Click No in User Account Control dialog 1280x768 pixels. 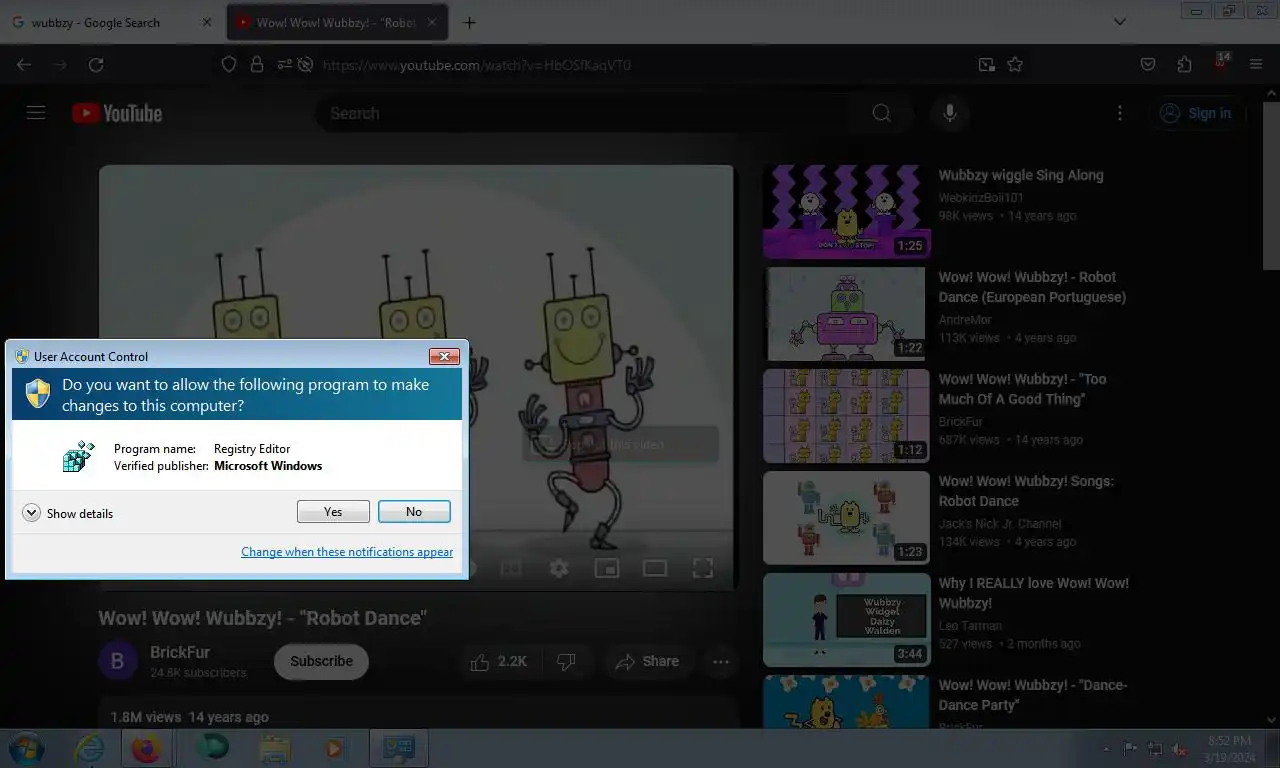(x=414, y=511)
